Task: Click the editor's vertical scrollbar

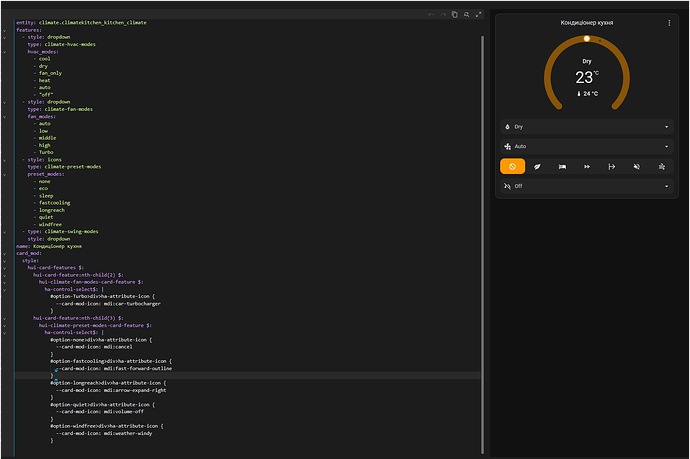Action: (482, 244)
